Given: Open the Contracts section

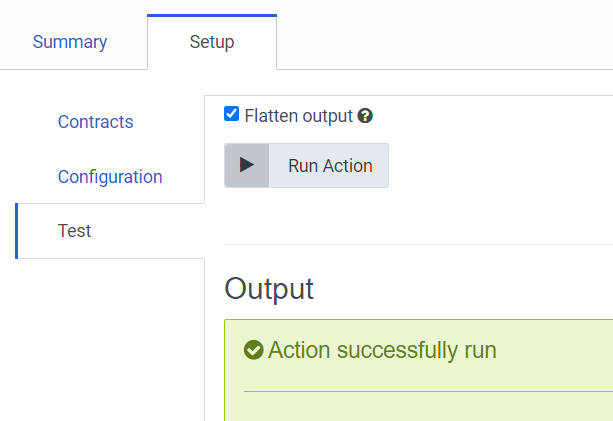Looking at the screenshot, I should (x=95, y=122).
